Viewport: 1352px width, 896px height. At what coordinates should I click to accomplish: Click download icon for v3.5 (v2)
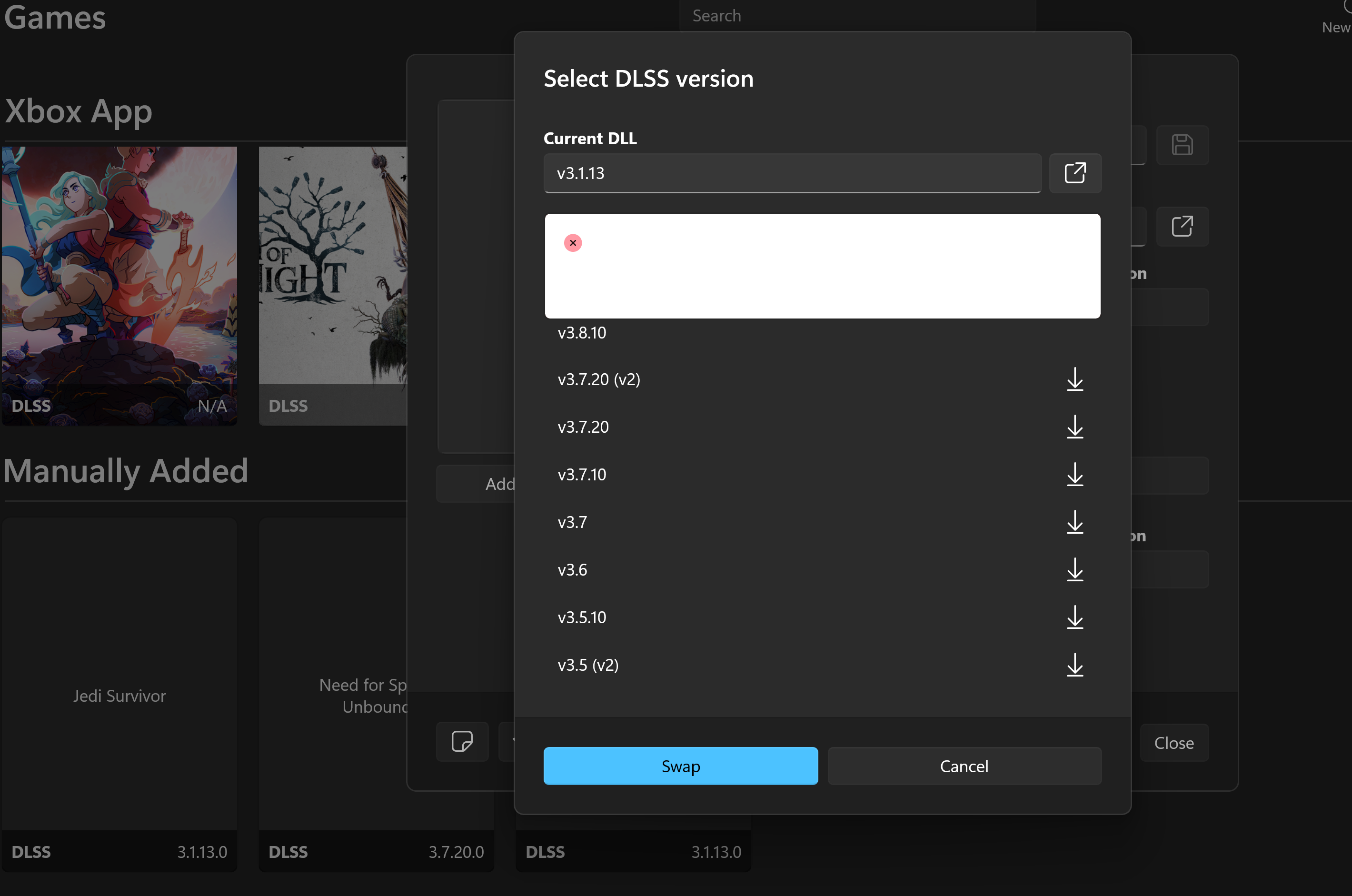click(x=1074, y=665)
